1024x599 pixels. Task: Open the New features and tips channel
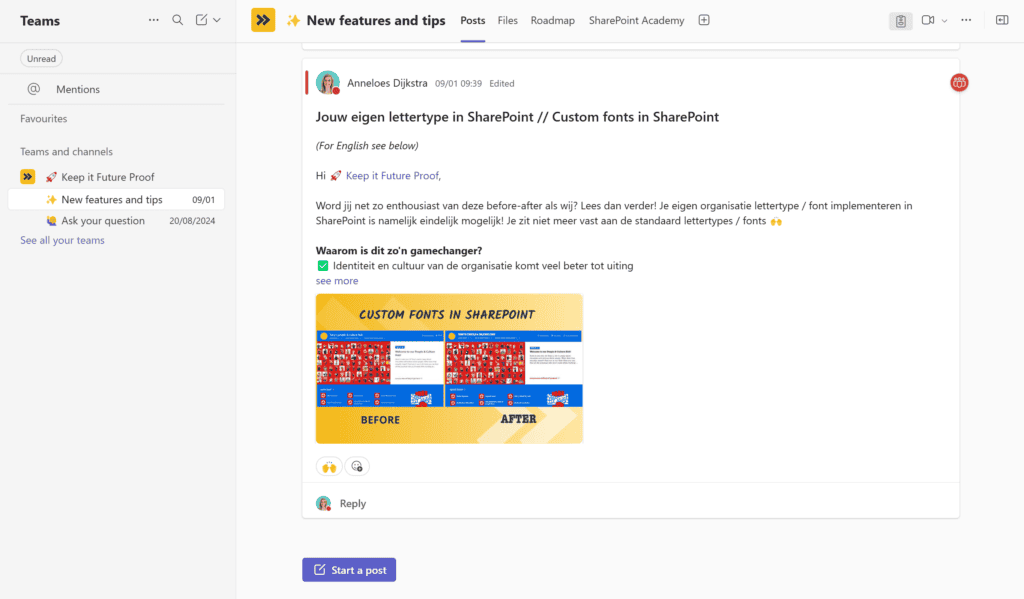click(116, 200)
